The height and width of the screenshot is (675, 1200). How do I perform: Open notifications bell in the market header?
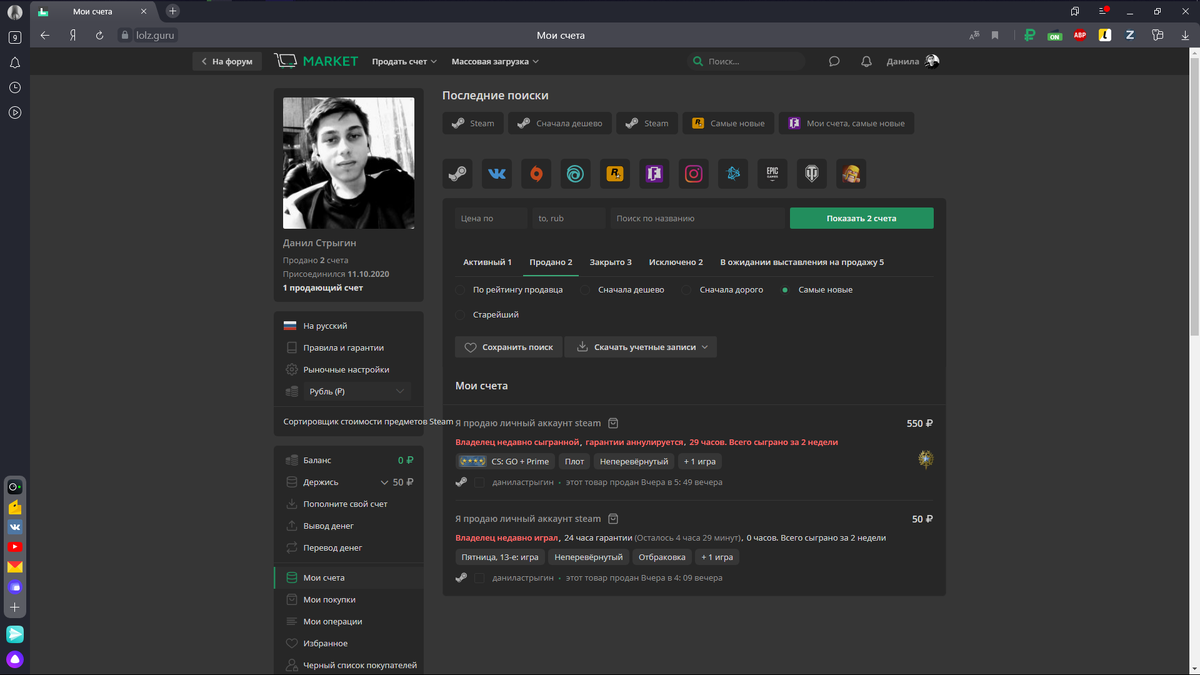point(866,61)
